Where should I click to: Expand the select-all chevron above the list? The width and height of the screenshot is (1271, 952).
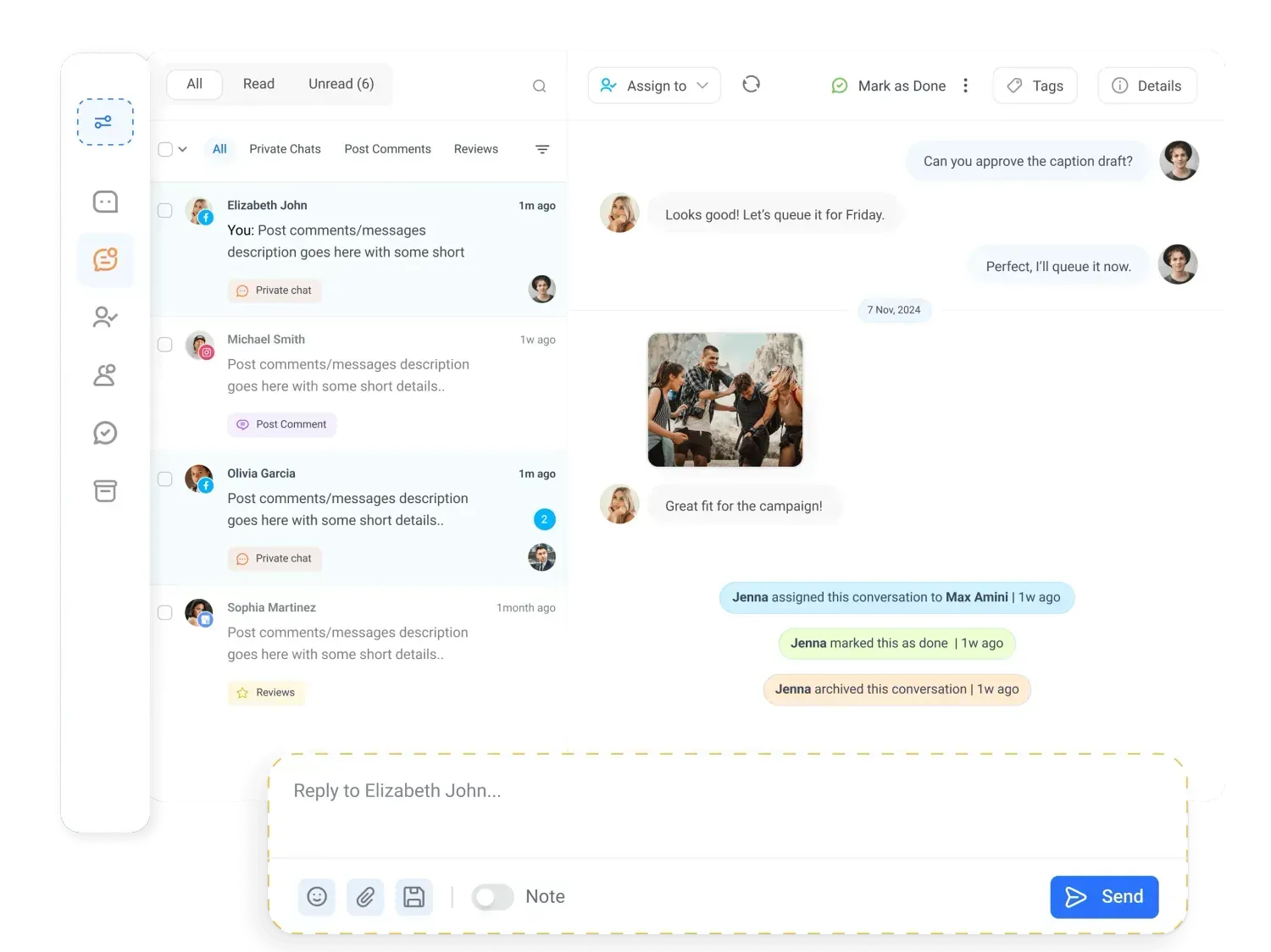(x=183, y=149)
